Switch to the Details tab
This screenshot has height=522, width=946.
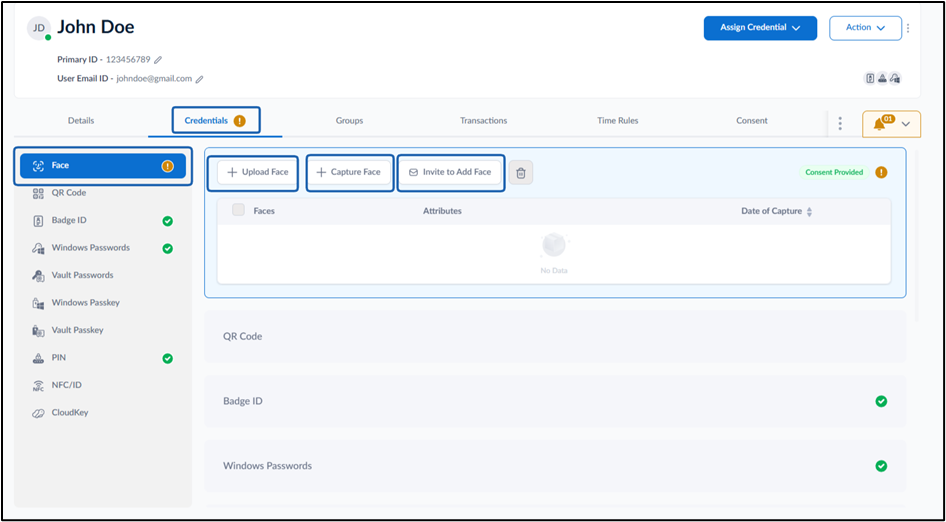click(81, 121)
